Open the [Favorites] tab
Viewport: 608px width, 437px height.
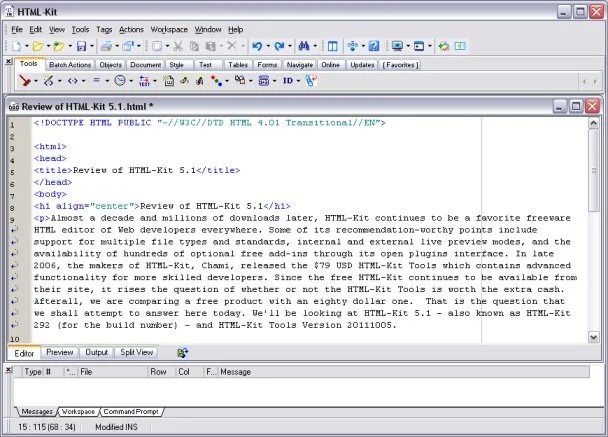tap(401, 65)
